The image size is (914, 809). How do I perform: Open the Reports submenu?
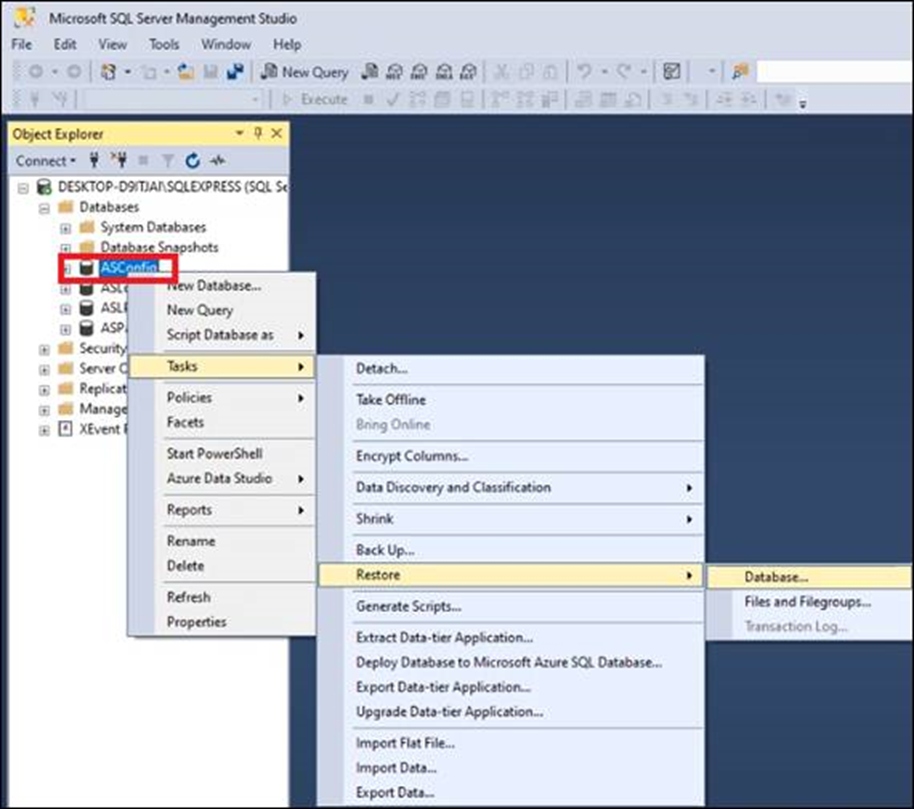[222, 510]
